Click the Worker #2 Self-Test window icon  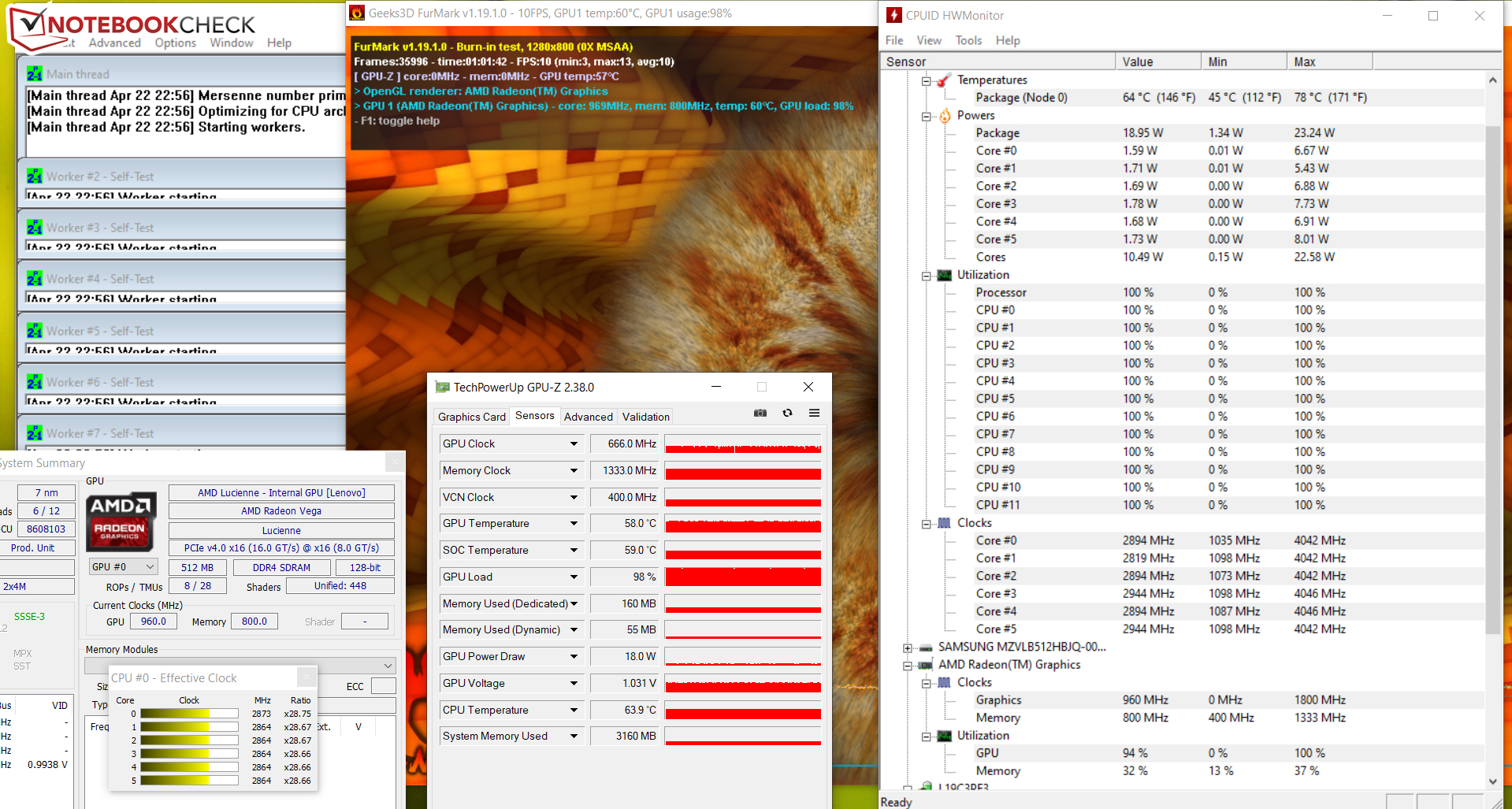click(x=35, y=176)
